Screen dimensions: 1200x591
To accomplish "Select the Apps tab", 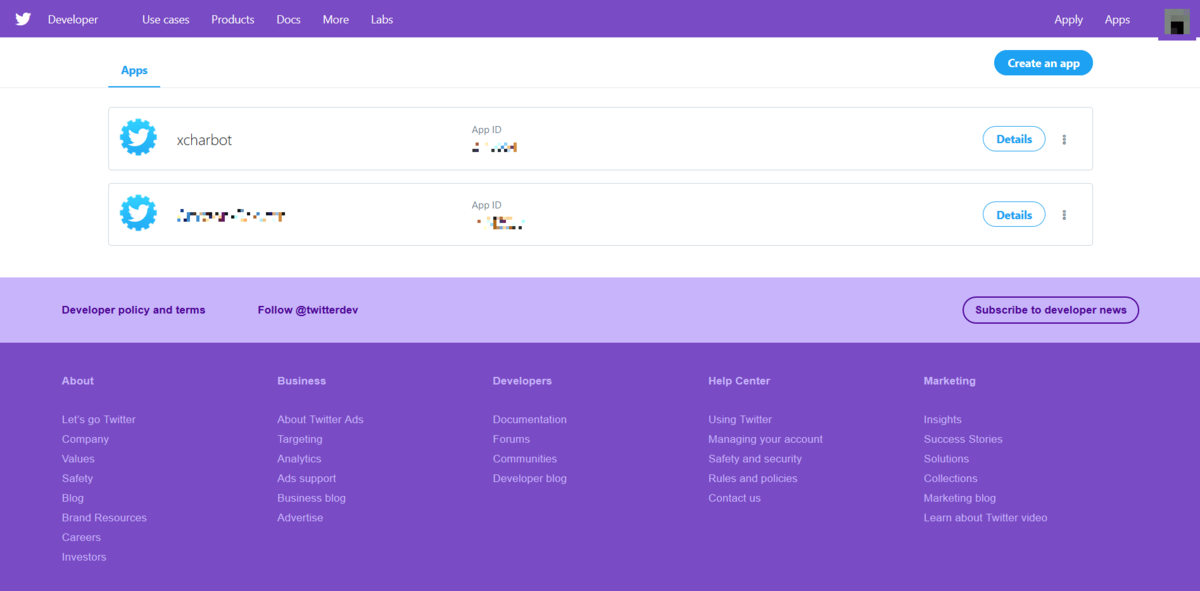I will coord(134,71).
